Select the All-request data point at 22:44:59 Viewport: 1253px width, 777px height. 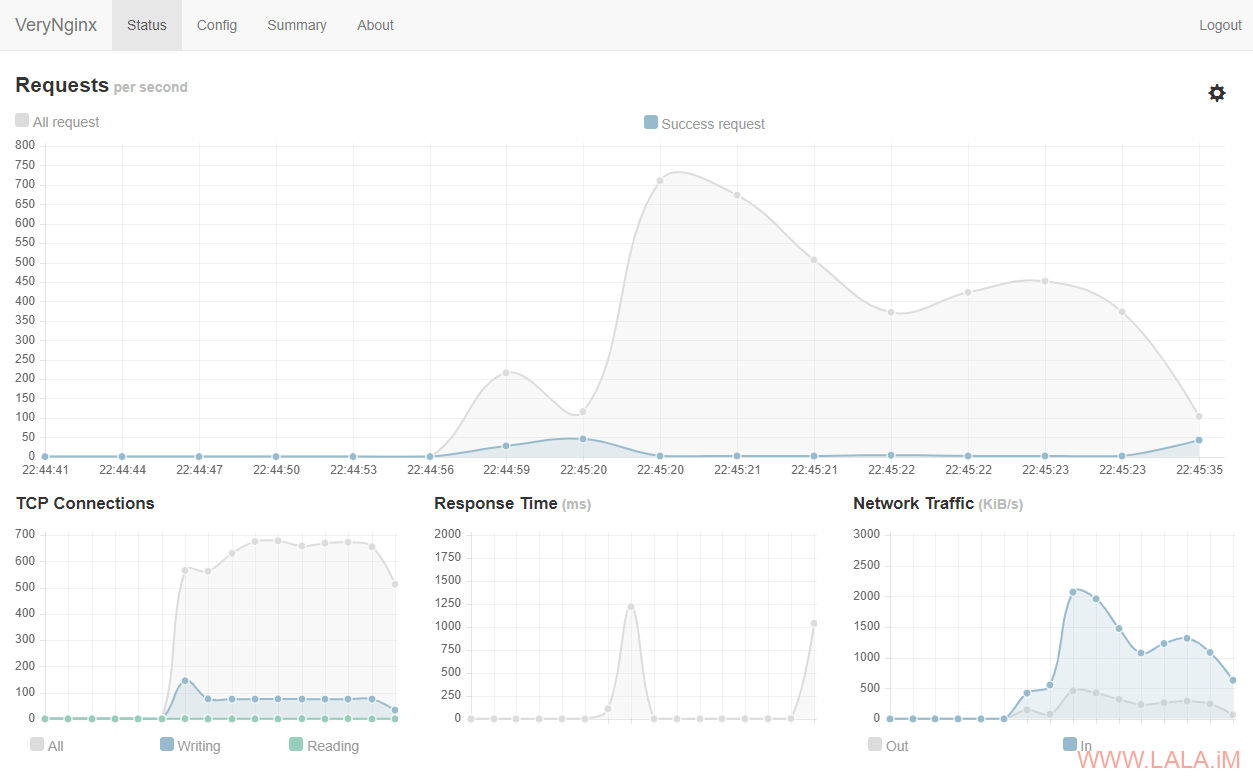[506, 372]
